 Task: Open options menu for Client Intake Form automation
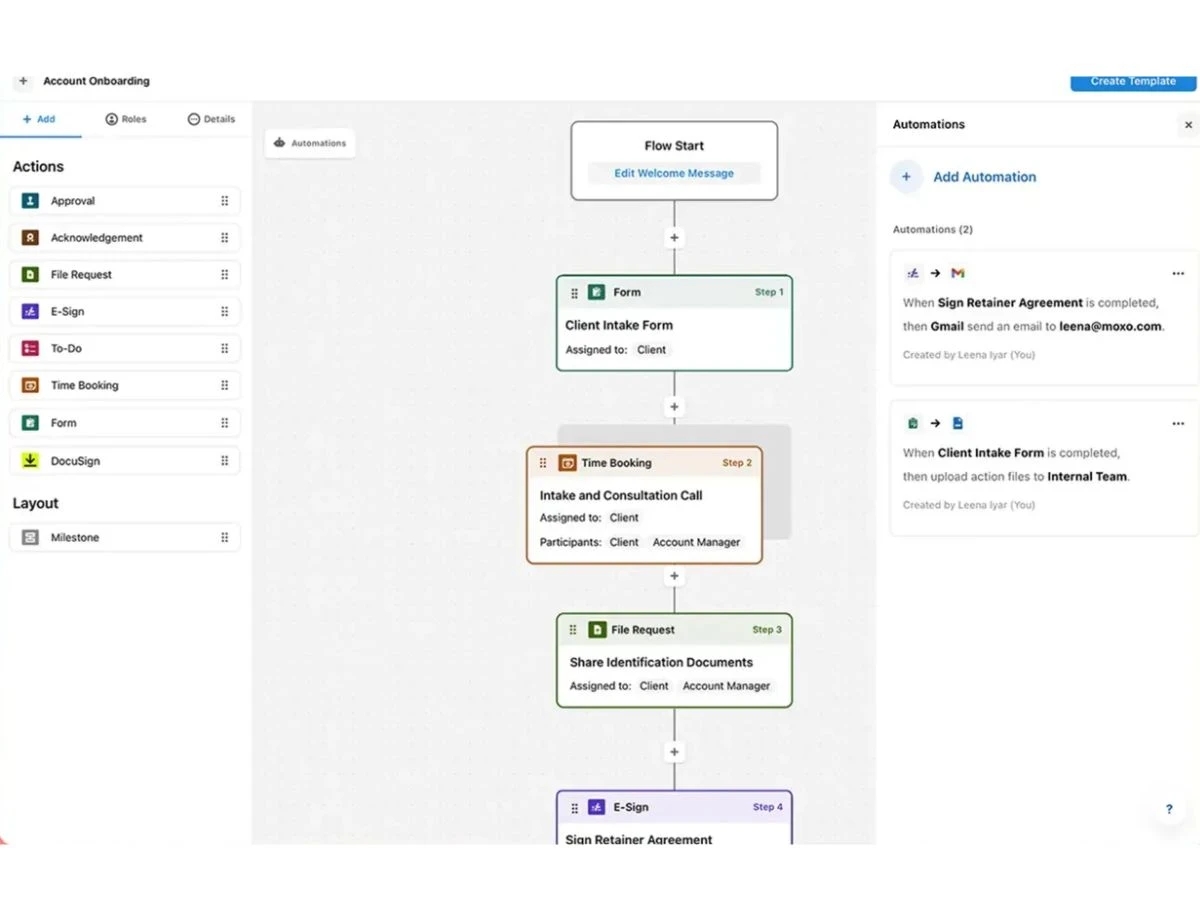1178,424
